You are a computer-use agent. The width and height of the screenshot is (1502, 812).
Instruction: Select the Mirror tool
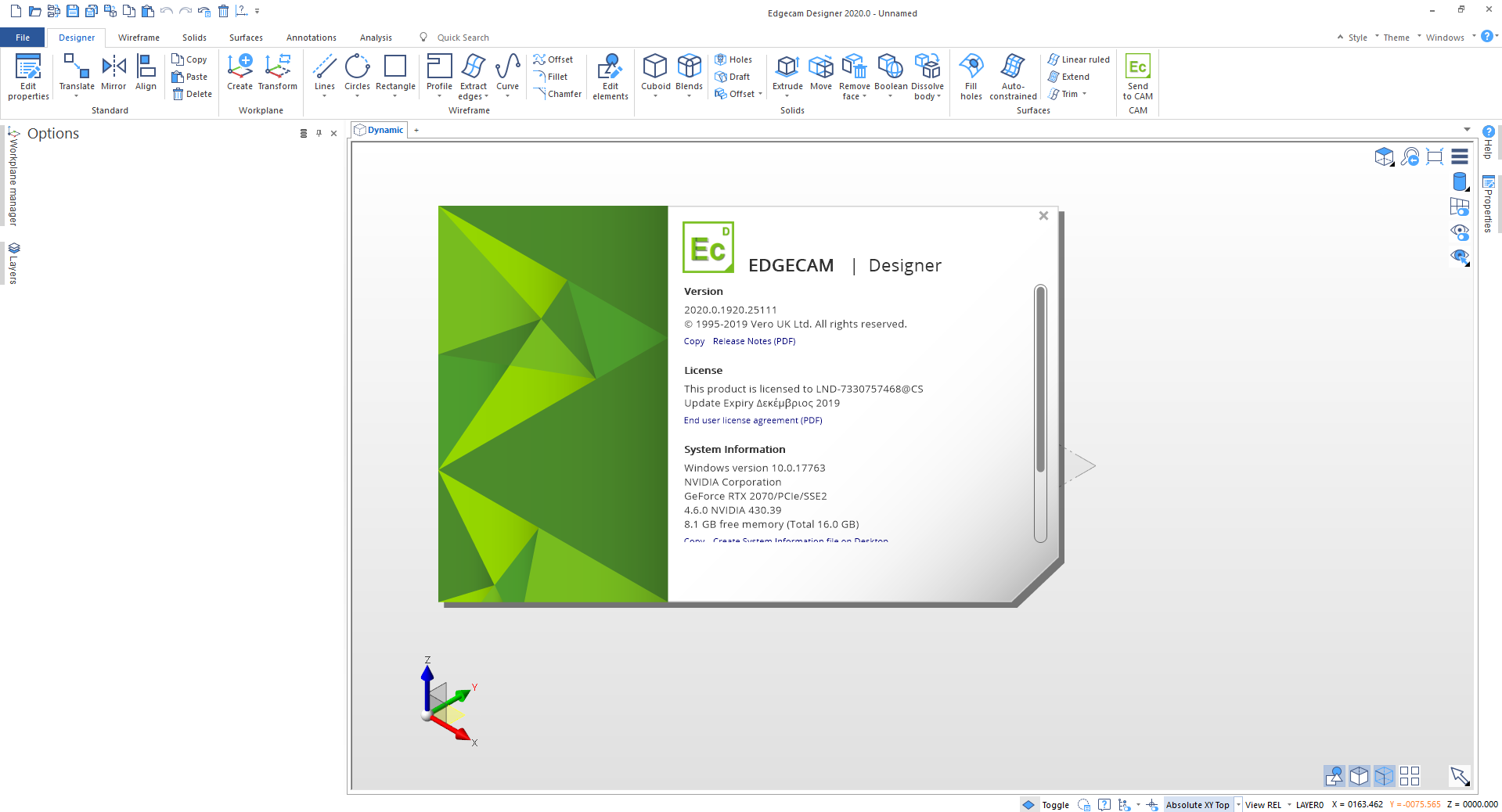(x=113, y=72)
